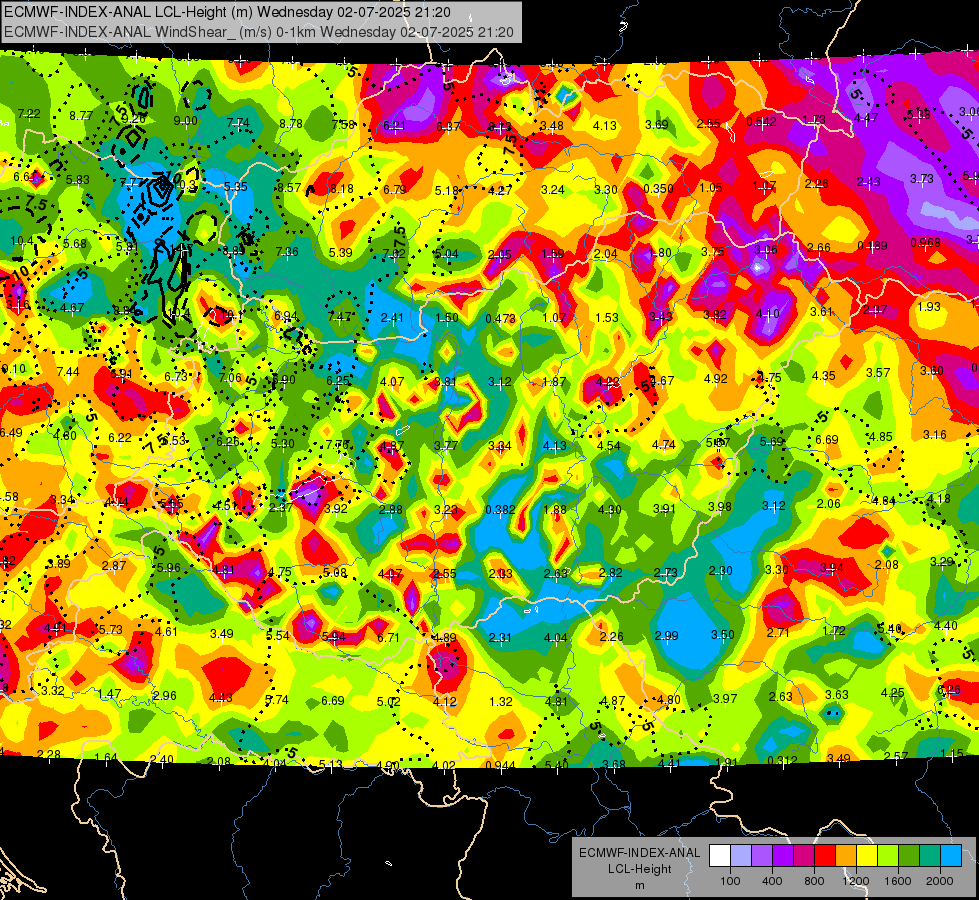Click the white legend swatch
This screenshot has height=900, width=979.
click(720, 855)
